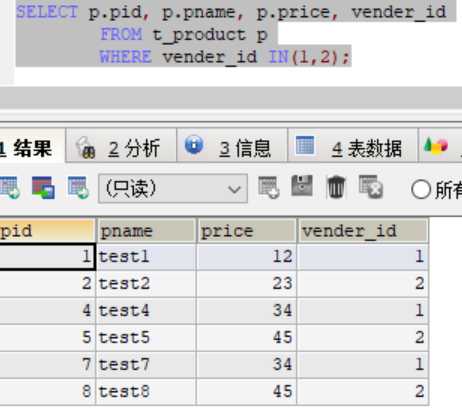Click the third grid toolbar icon left of dropdown
Image resolution: width=462 pixels, height=409 pixels.
(x=78, y=188)
